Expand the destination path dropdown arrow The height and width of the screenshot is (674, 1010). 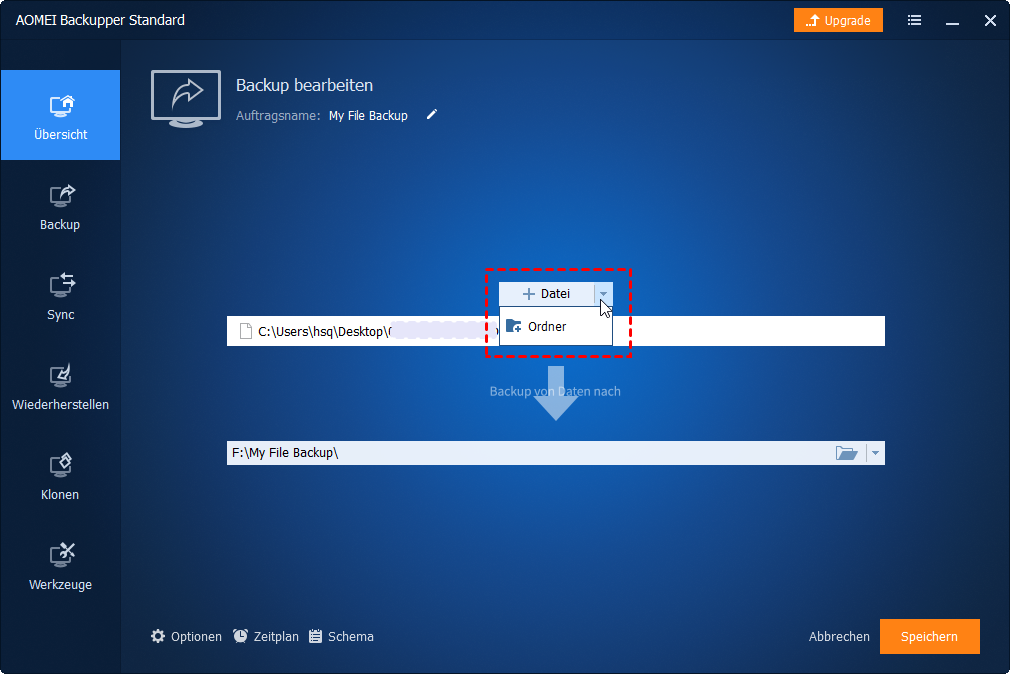tap(875, 453)
